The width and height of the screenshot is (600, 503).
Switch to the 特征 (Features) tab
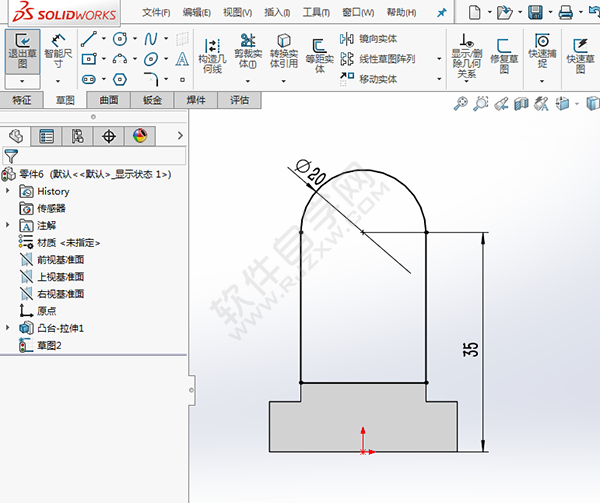pos(21,100)
